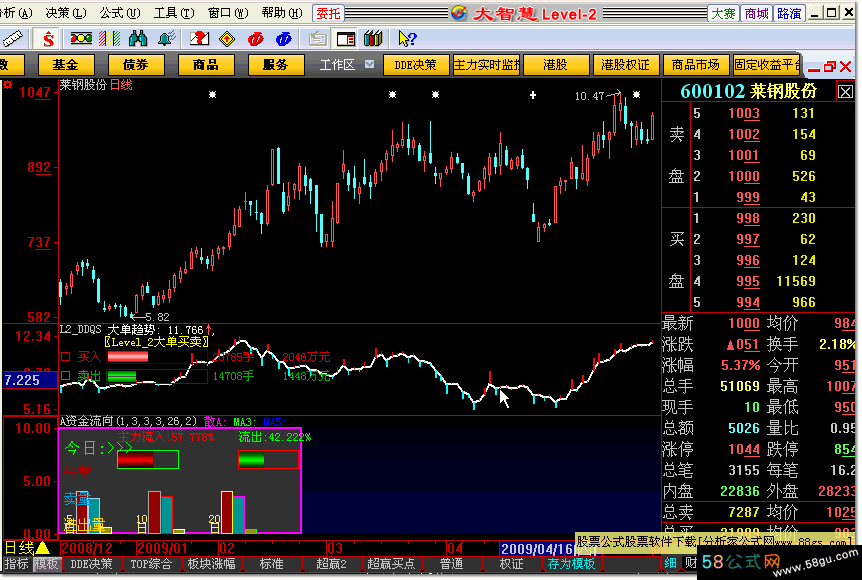Open the 决策(L) menu

coord(65,13)
